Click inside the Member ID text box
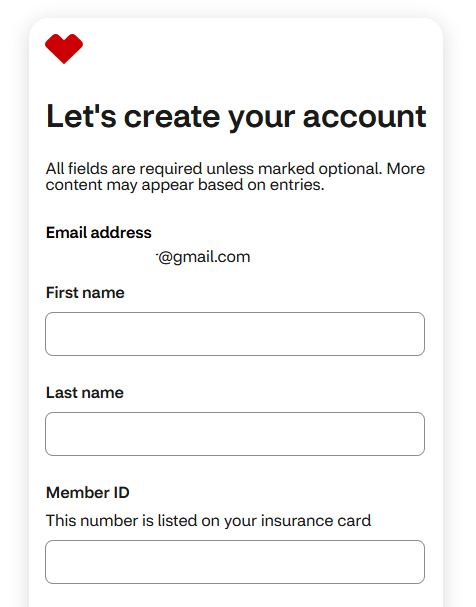 tap(235, 562)
